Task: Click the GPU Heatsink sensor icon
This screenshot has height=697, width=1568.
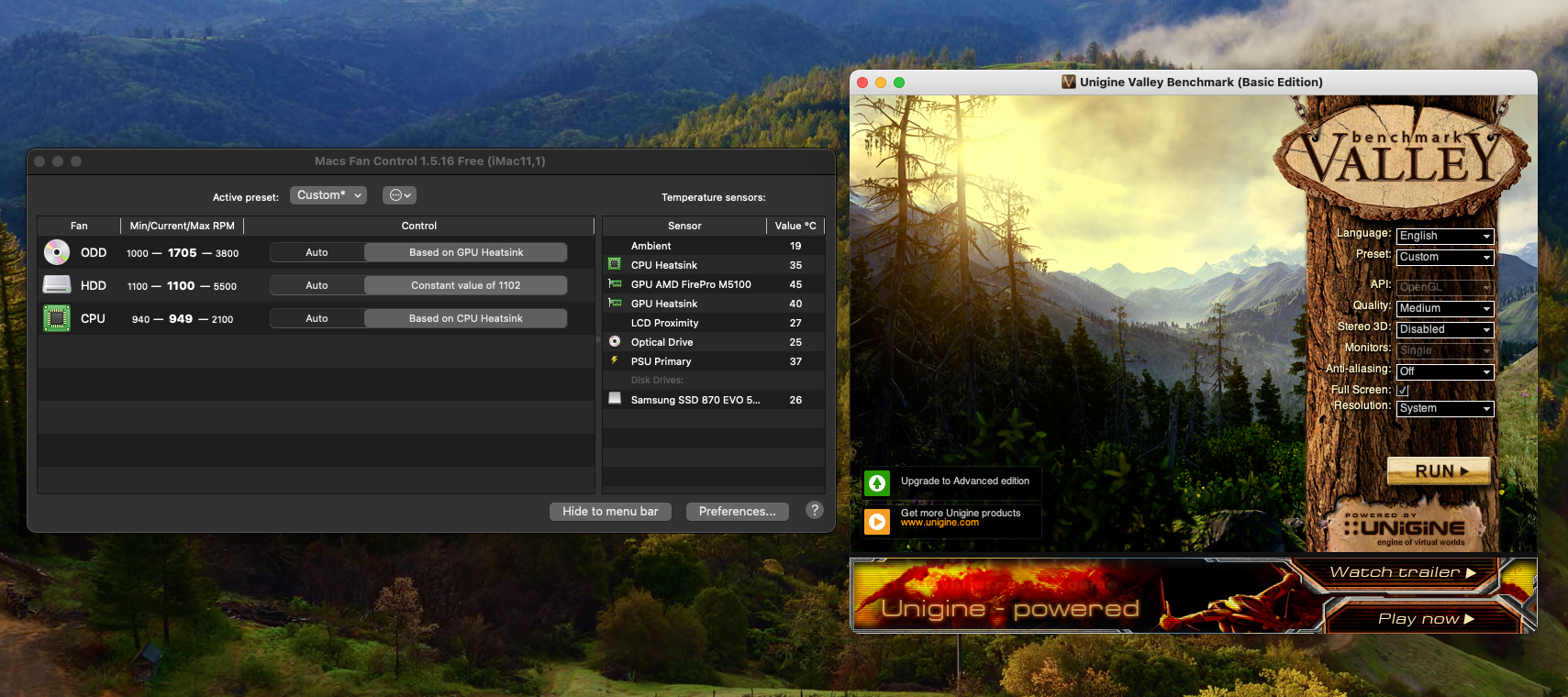Action: [615, 304]
